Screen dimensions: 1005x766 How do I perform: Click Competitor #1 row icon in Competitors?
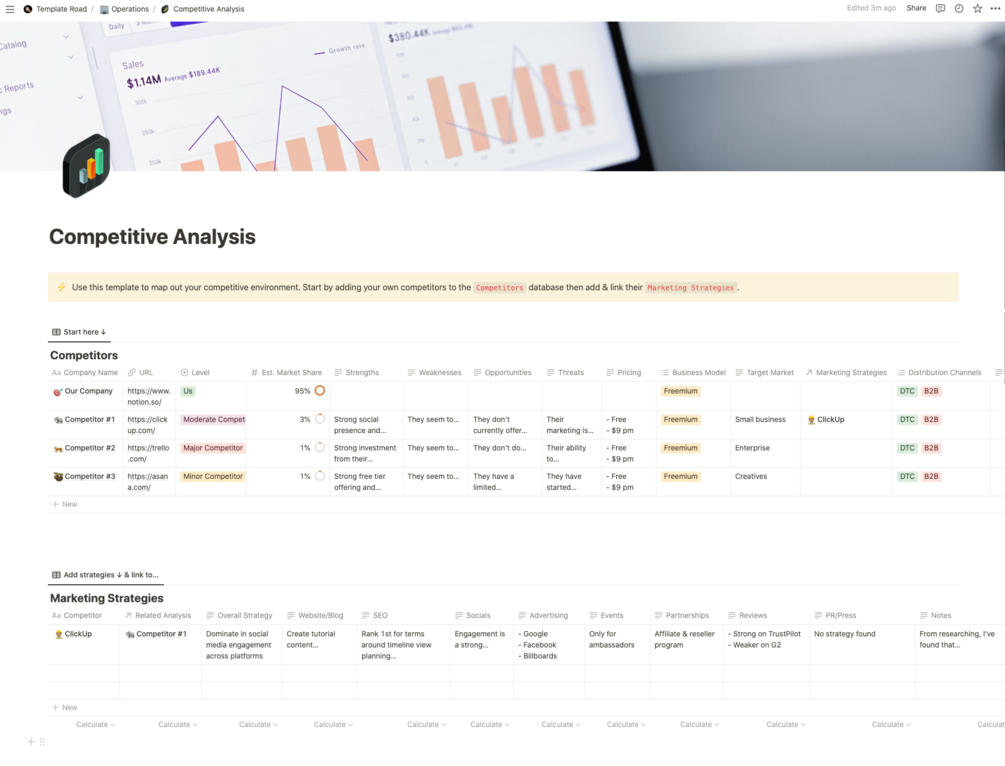pyautogui.click(x=58, y=420)
